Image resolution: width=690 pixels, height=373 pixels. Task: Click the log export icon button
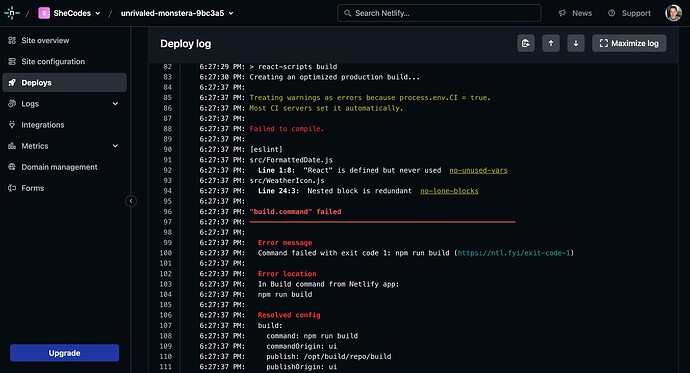click(526, 43)
